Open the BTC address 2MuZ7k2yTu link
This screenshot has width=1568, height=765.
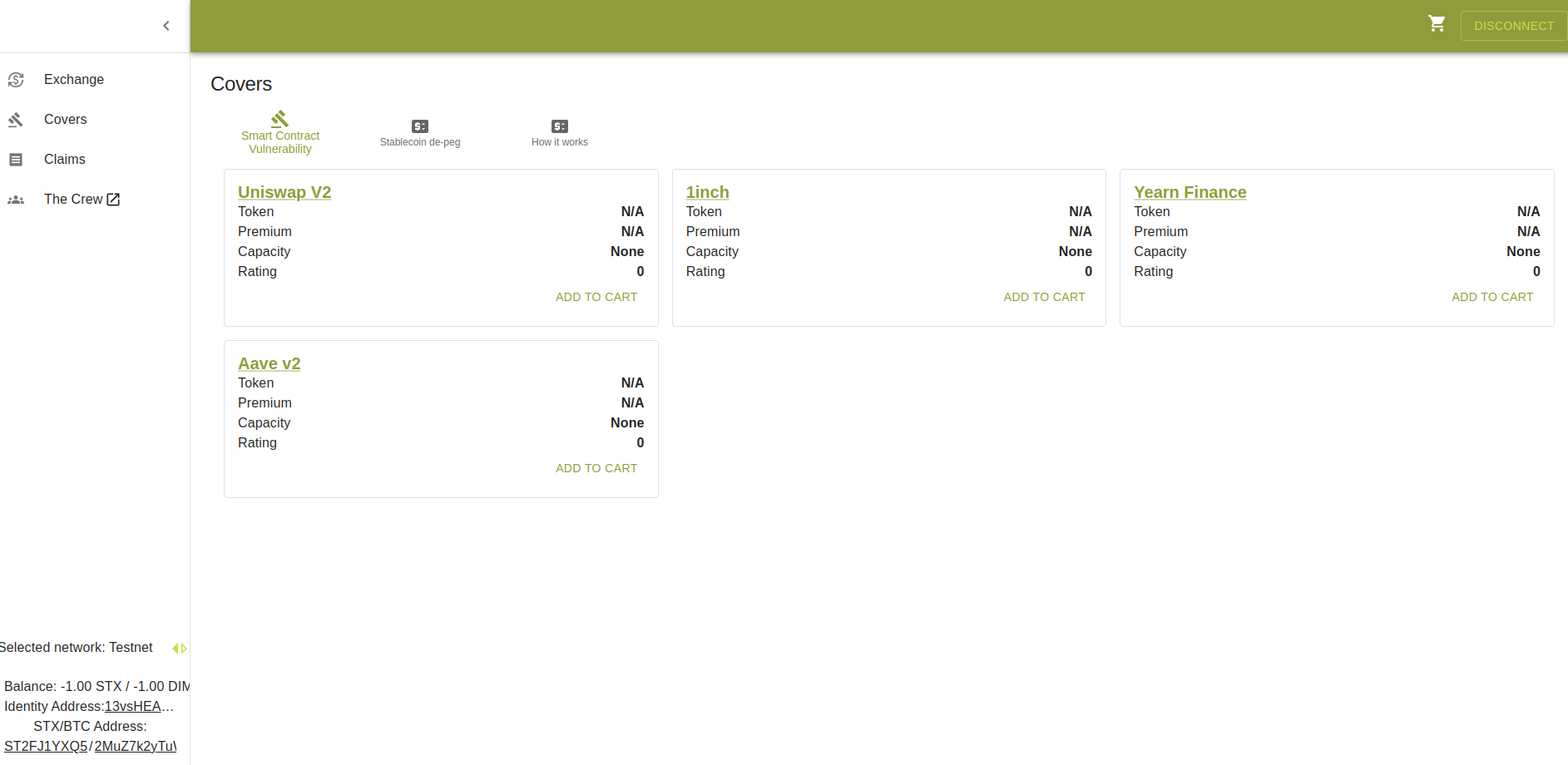[136, 747]
